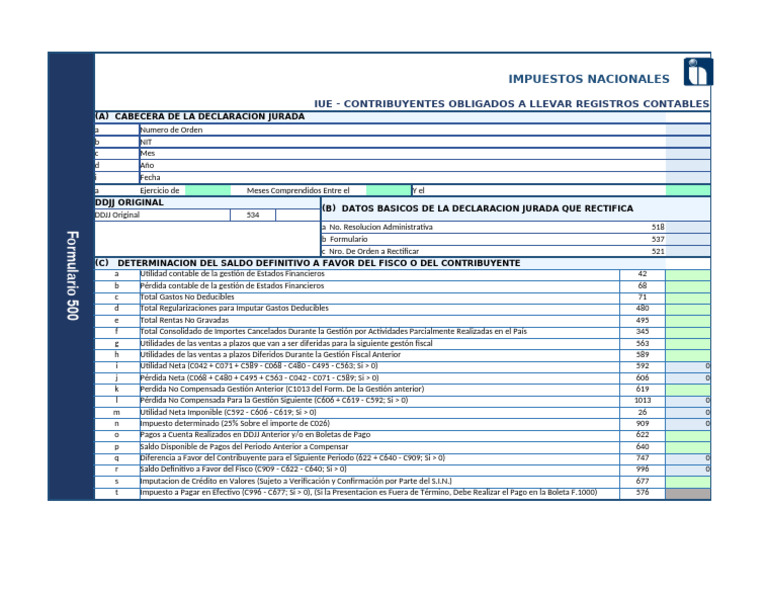This screenshot has height=594, width=768.
Task: Click 'DDJJ Original' row label
Action: (x=117, y=215)
